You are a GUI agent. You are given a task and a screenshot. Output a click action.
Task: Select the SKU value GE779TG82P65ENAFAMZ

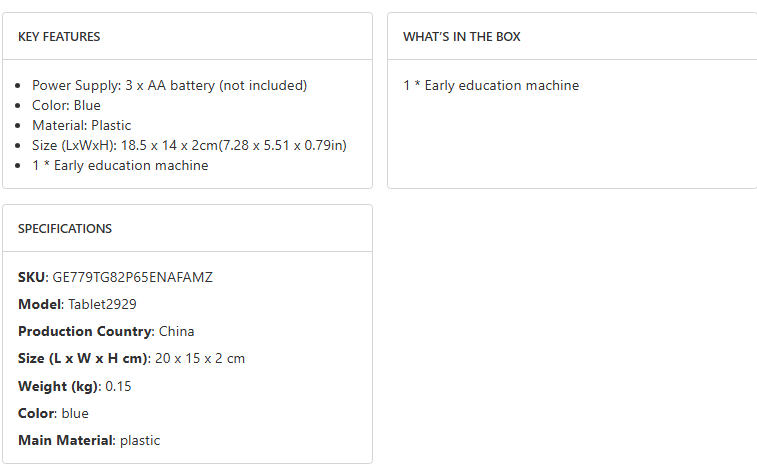point(132,277)
